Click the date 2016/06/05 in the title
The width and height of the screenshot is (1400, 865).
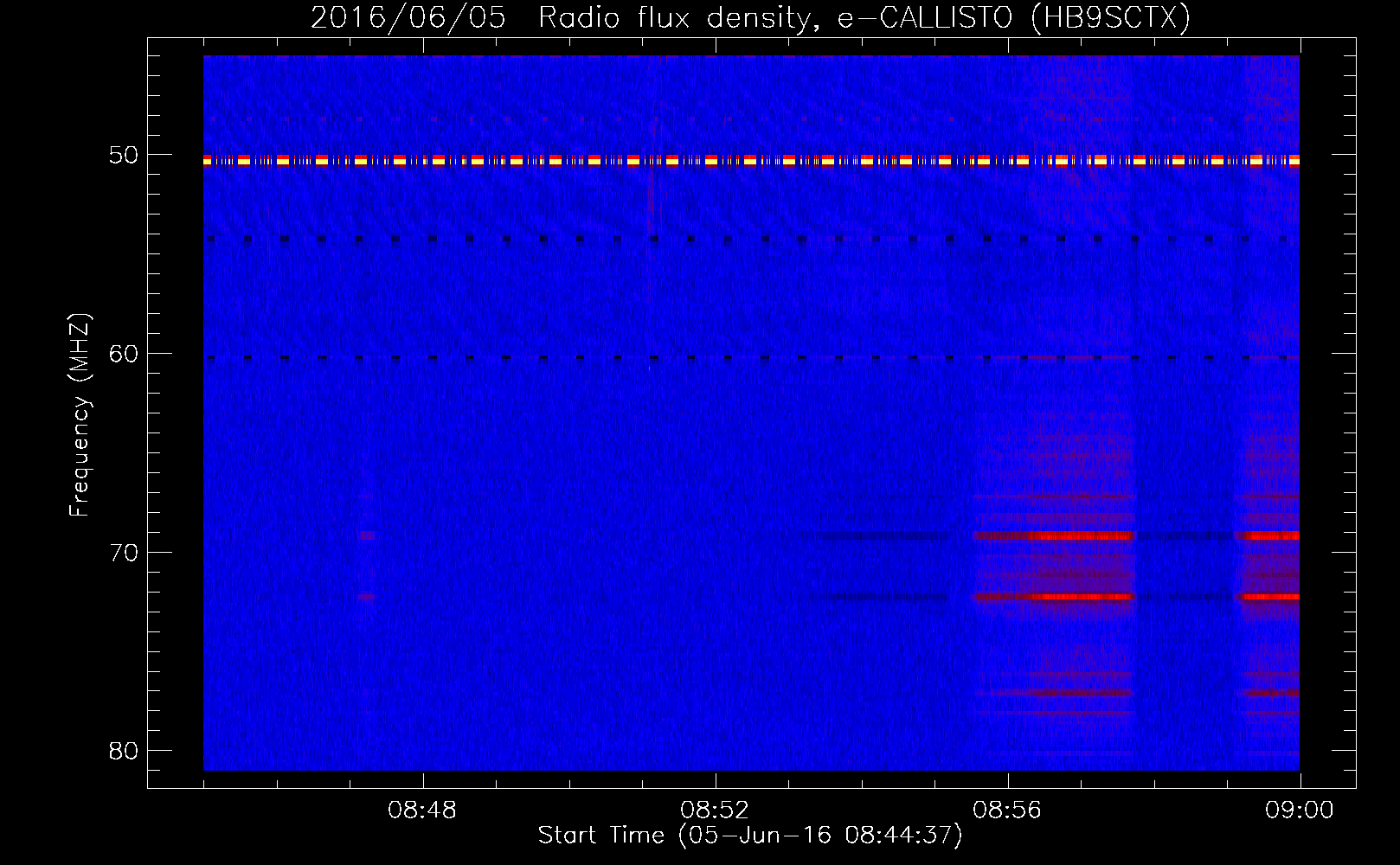click(x=408, y=18)
